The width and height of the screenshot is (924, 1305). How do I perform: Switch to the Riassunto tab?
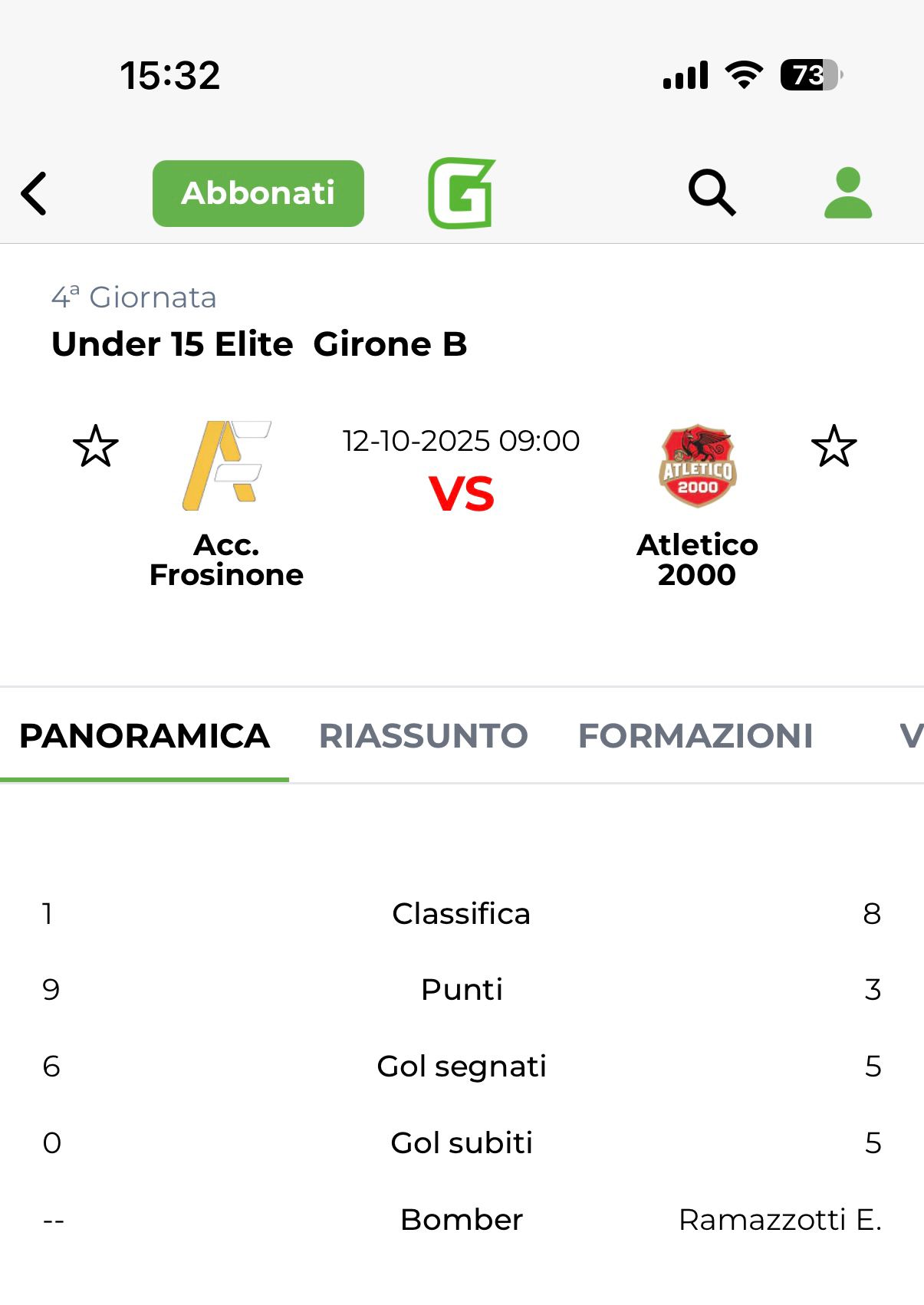coord(423,736)
